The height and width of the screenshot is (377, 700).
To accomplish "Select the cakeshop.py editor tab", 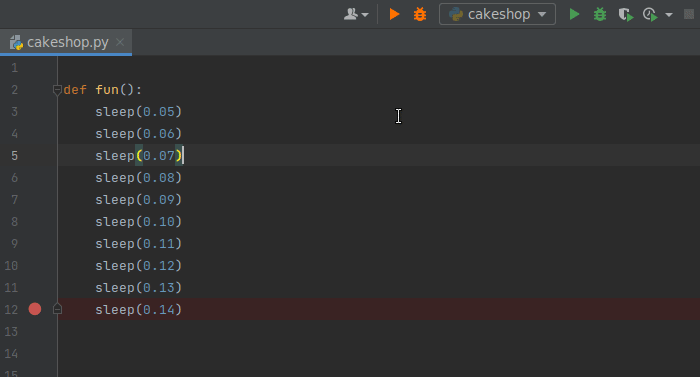I will click(66, 42).
